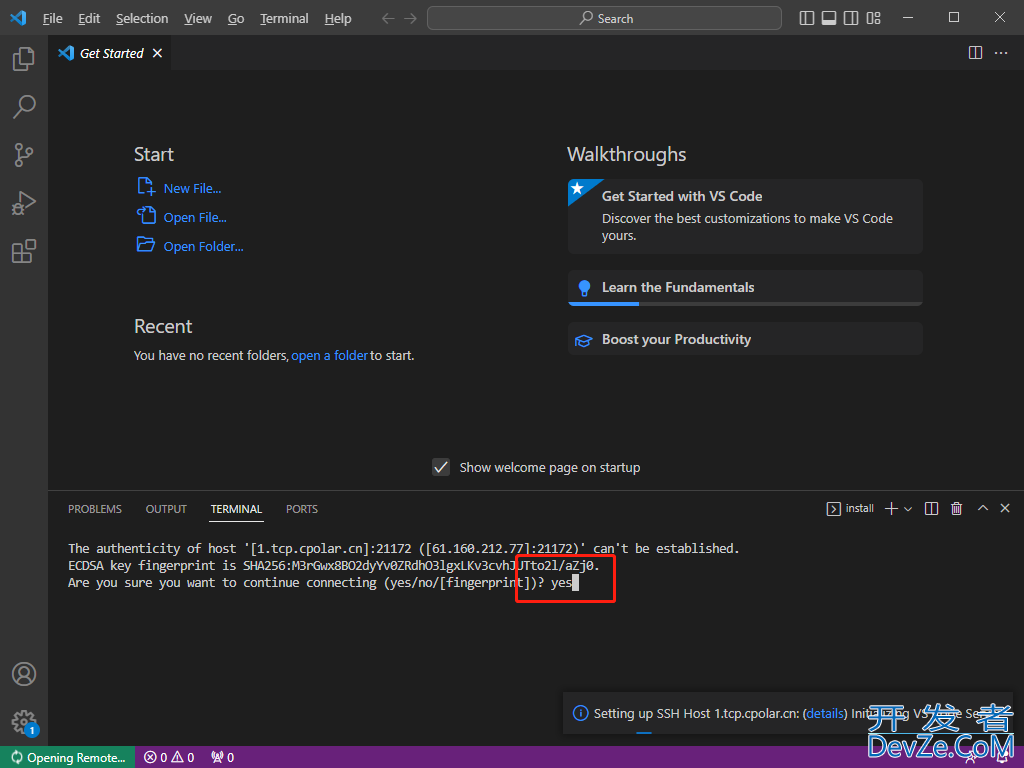Click the details link in SSH notification

tap(825, 713)
